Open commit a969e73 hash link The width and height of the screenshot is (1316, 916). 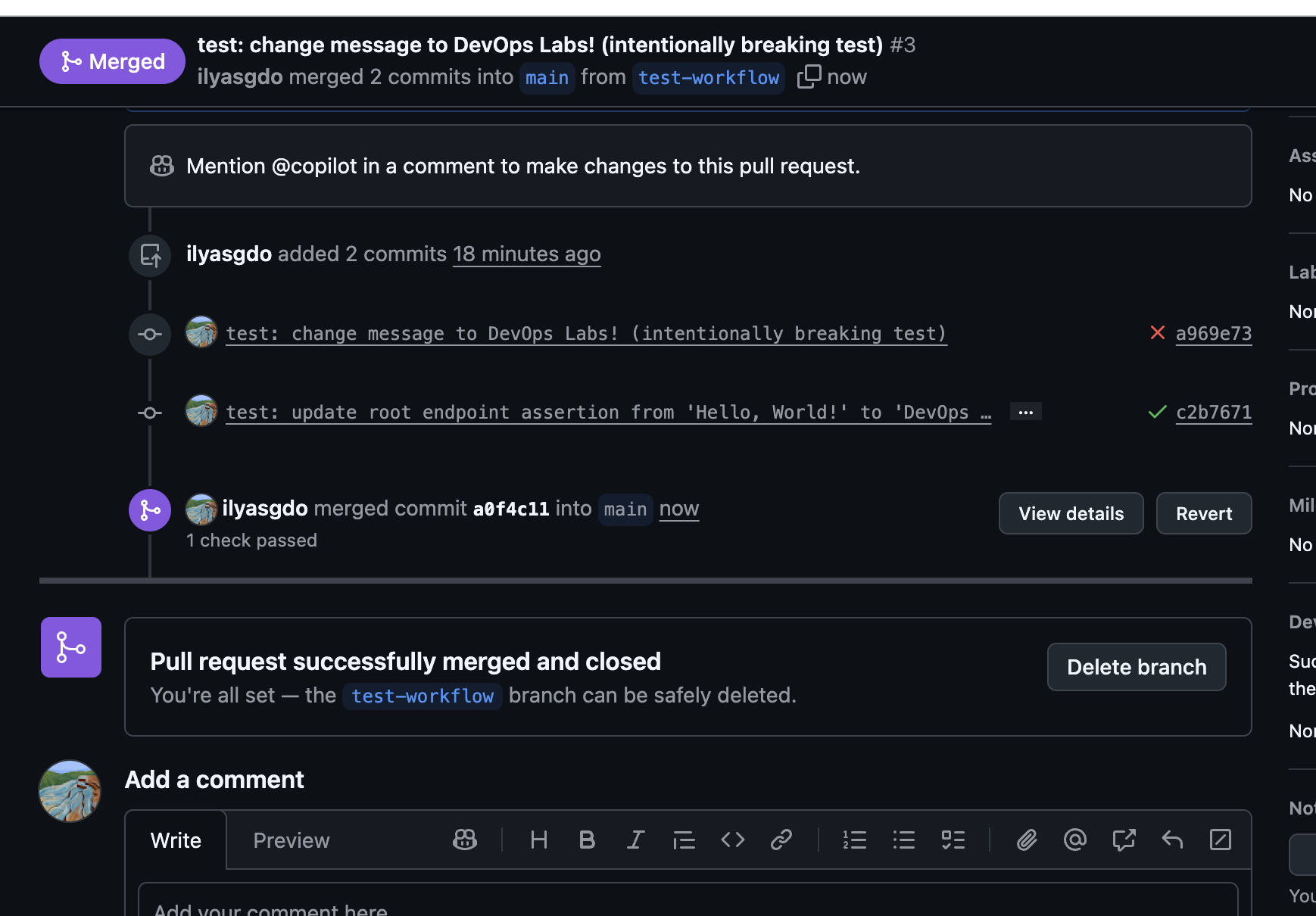pos(1213,333)
